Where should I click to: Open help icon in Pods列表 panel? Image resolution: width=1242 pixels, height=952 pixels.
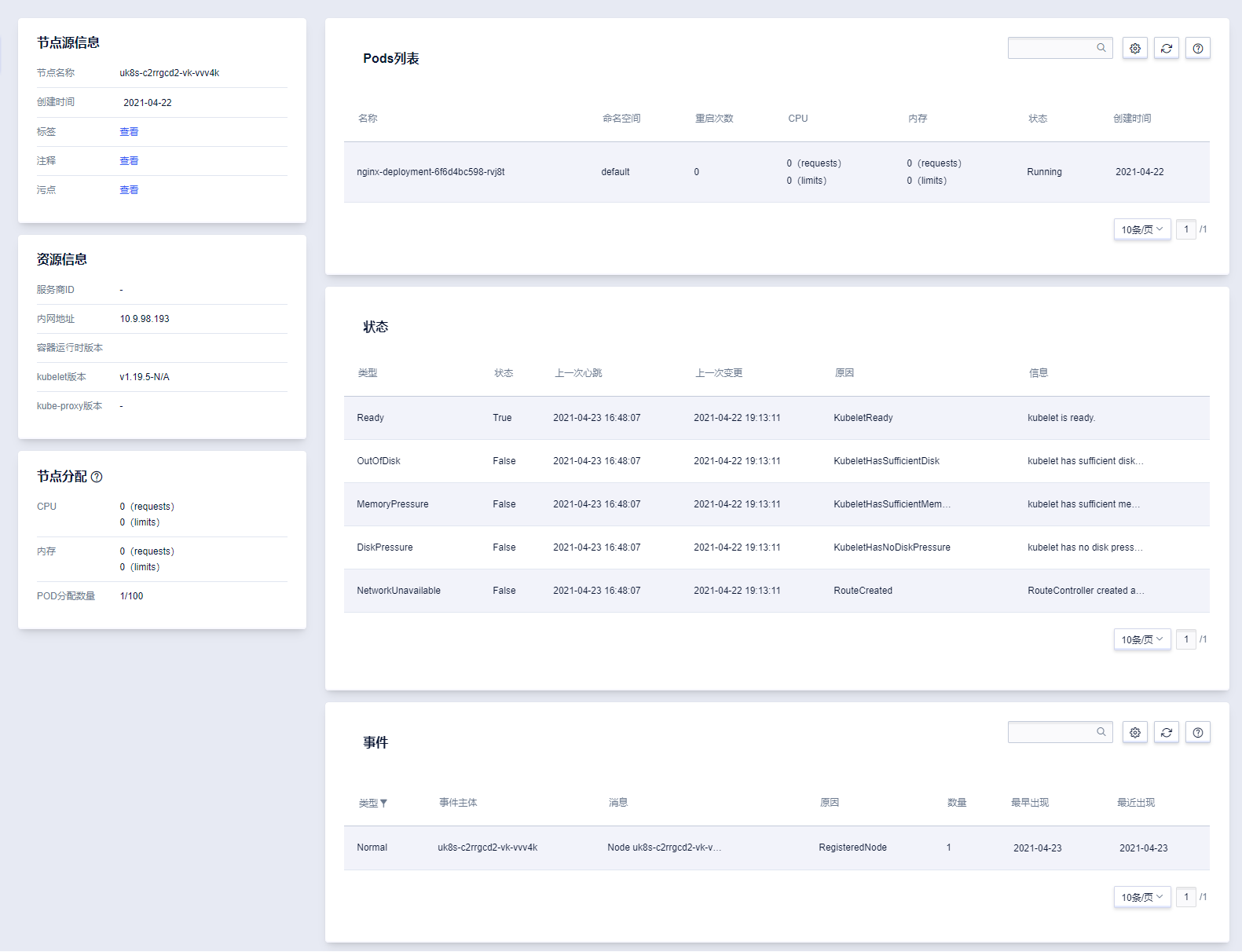click(1198, 49)
